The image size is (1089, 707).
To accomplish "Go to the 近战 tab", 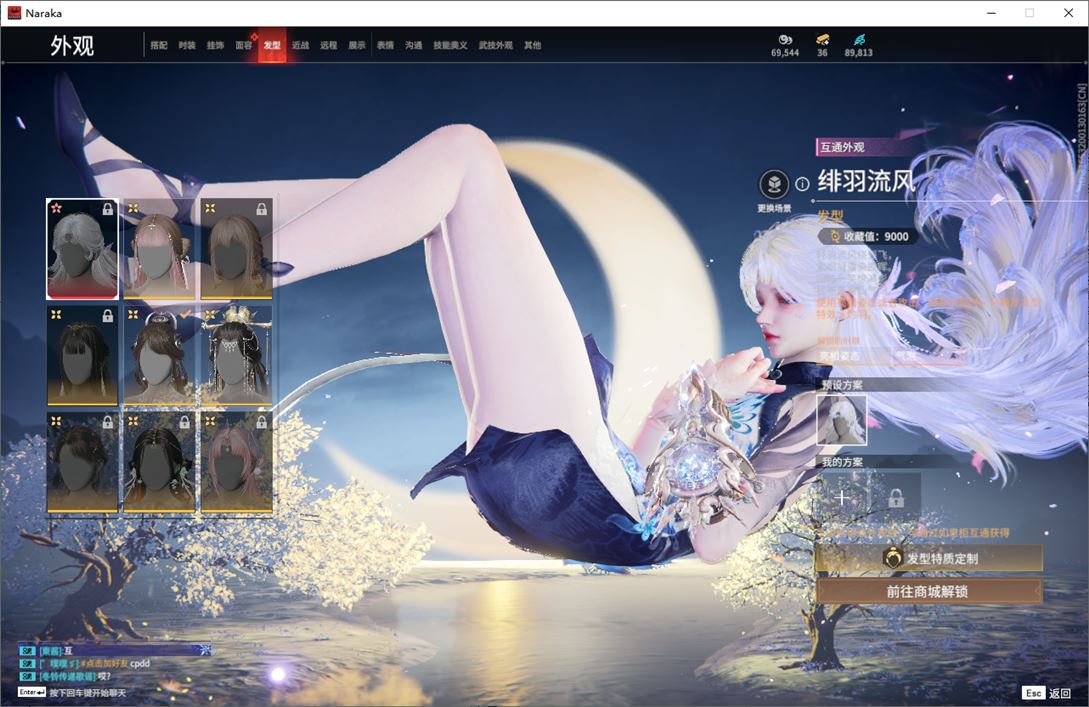I will click(301, 45).
